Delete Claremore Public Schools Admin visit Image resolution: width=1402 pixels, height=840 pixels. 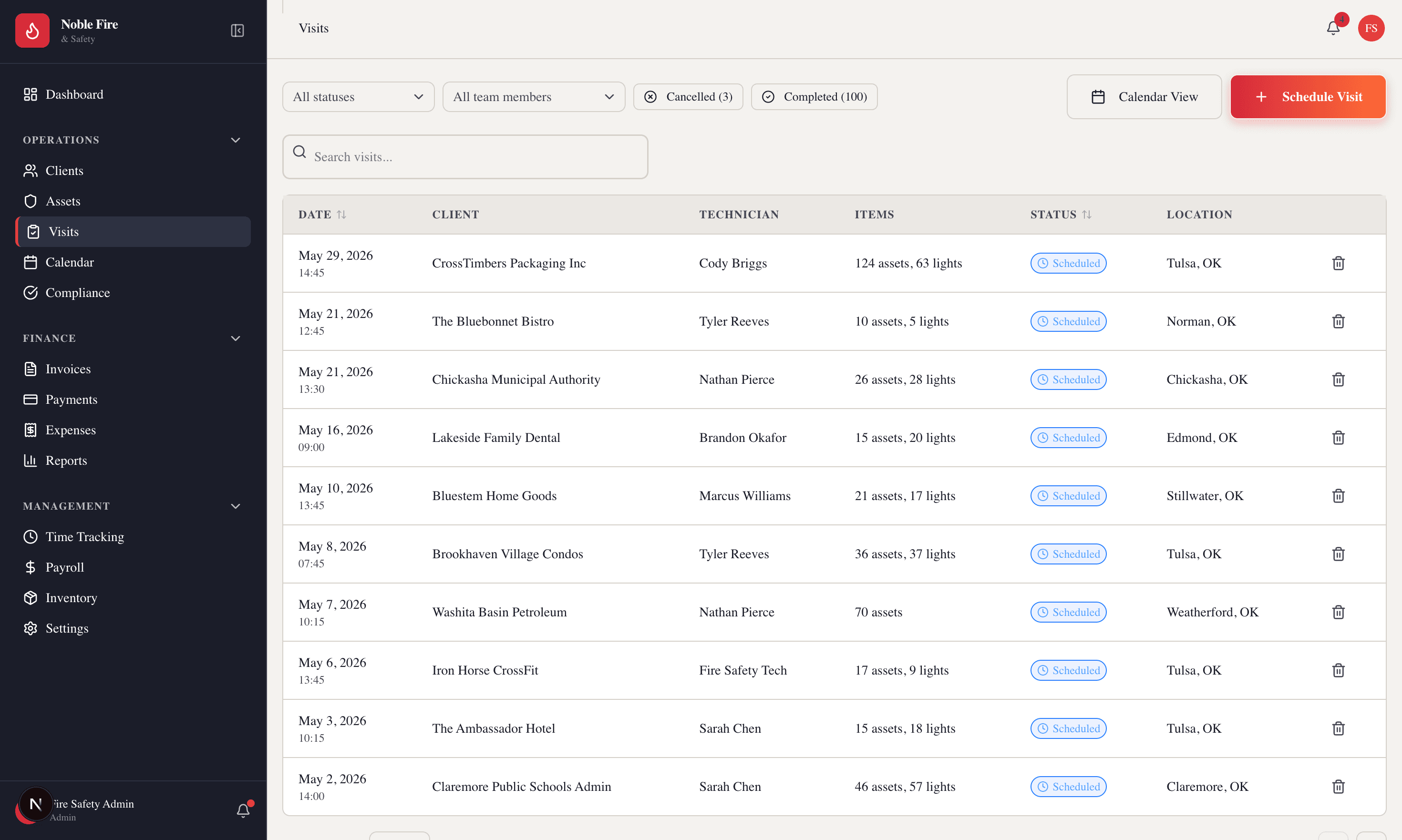pyautogui.click(x=1338, y=787)
